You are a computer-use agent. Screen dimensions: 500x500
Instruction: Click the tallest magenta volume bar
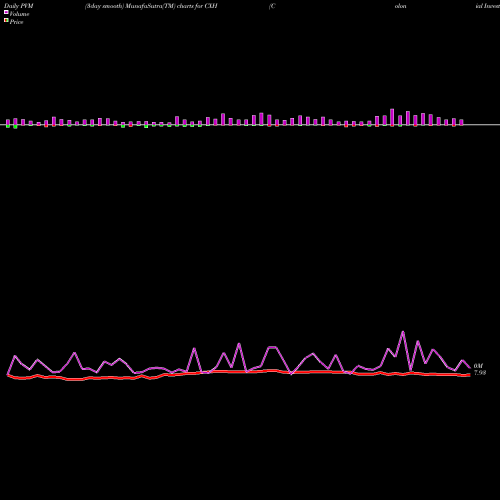tap(392, 117)
